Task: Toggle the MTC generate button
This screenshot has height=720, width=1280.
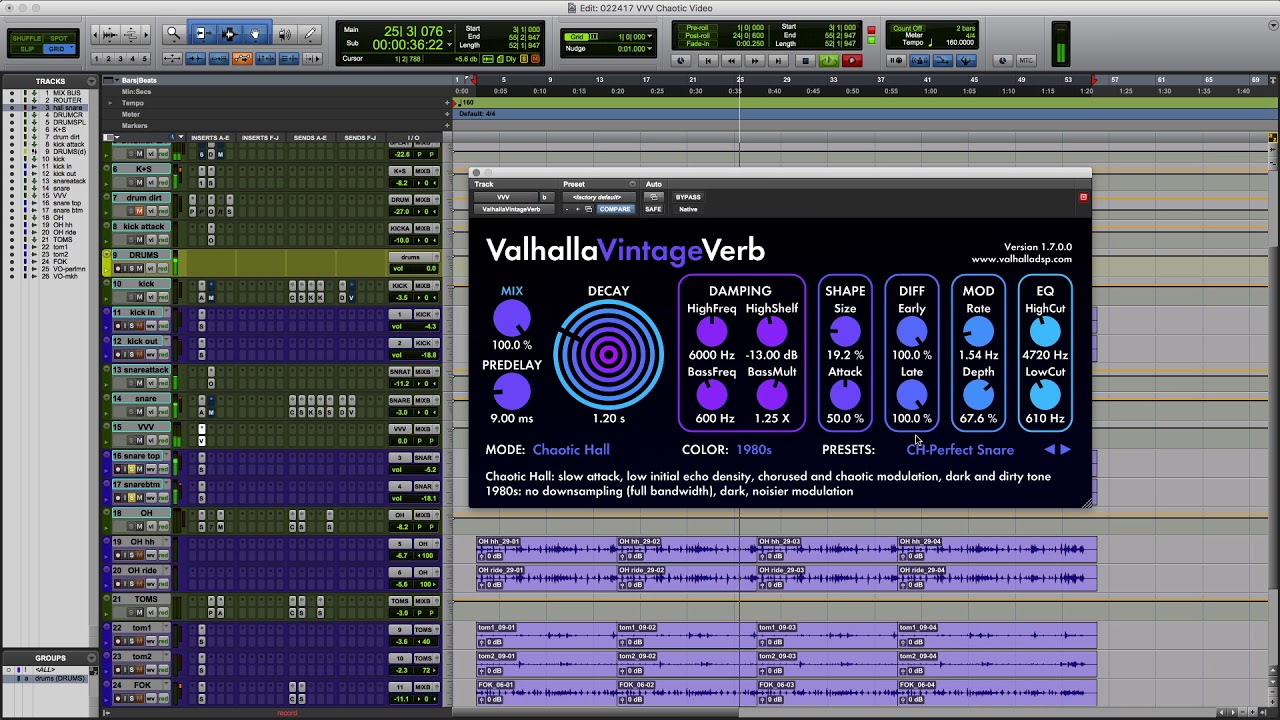Action: tap(1028, 61)
